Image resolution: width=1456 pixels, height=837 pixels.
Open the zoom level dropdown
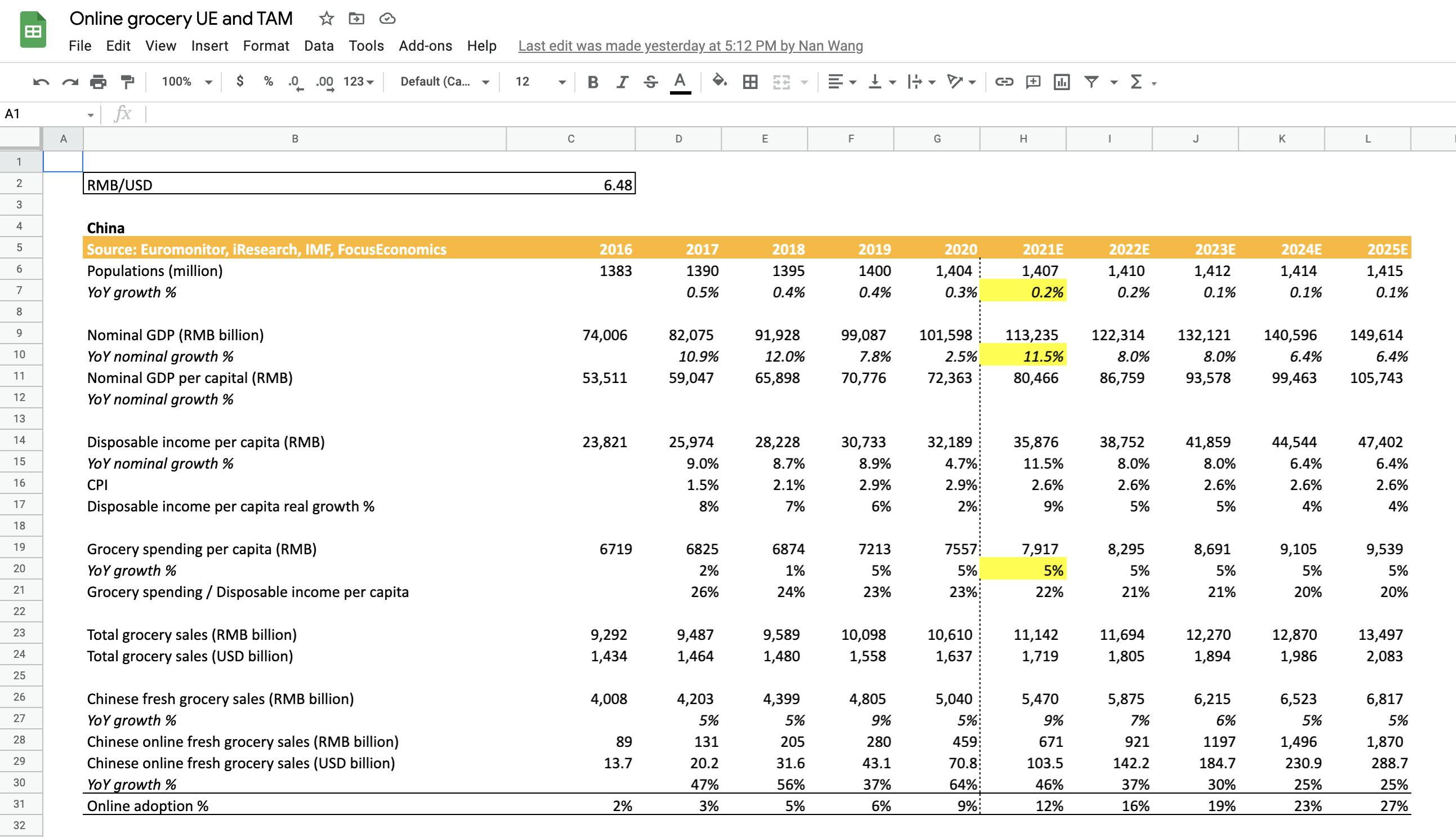tap(186, 82)
